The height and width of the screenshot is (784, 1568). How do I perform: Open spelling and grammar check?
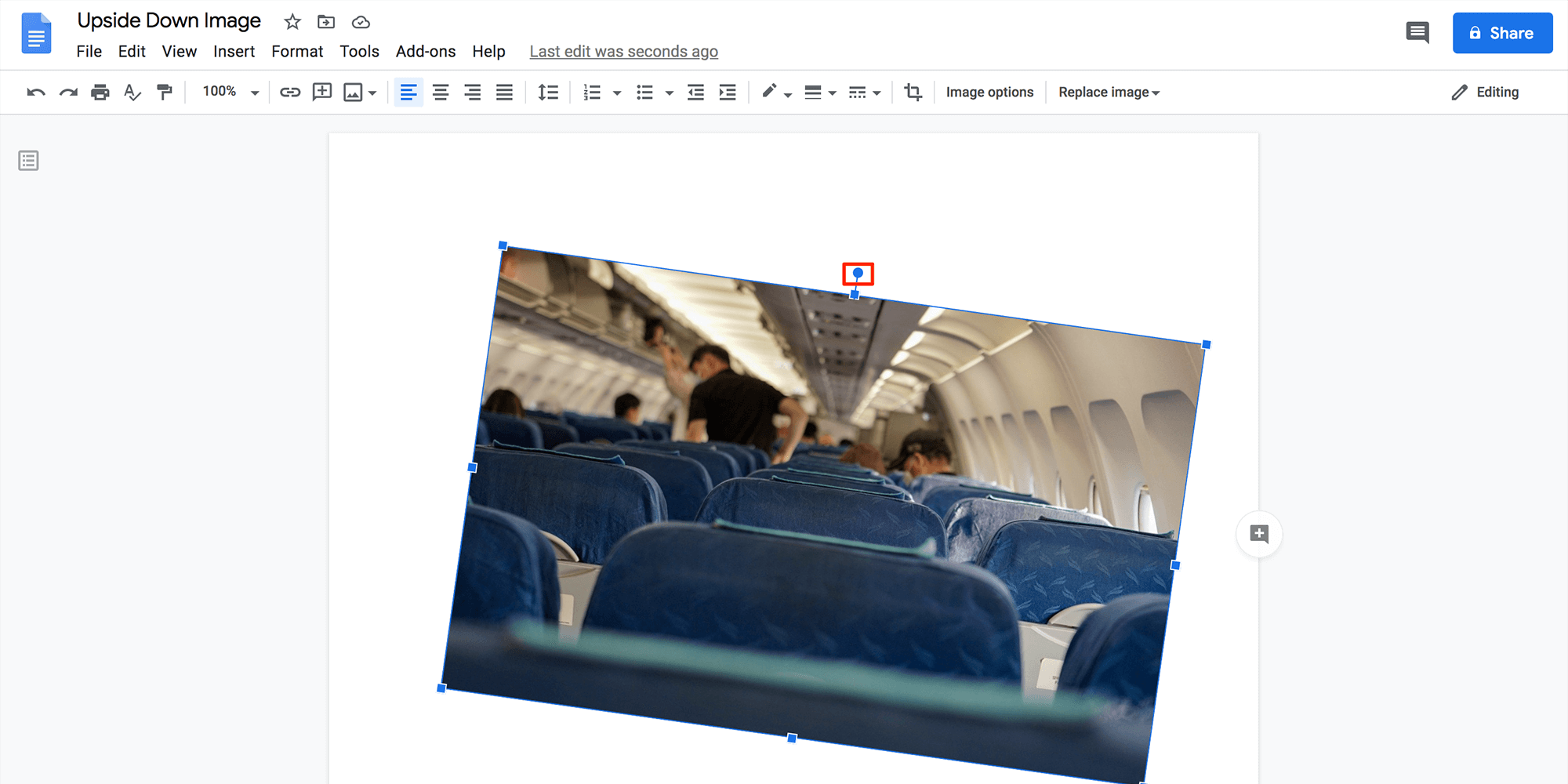click(132, 92)
